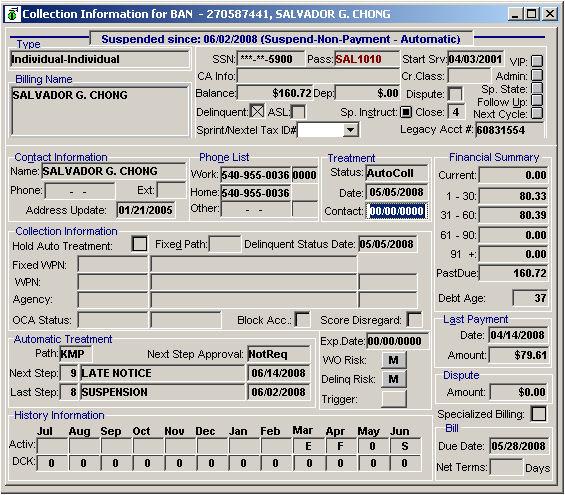Screen dimensions: 565x495
Task: Toggle the Block Acc. checkbox
Action: pos(302,319)
